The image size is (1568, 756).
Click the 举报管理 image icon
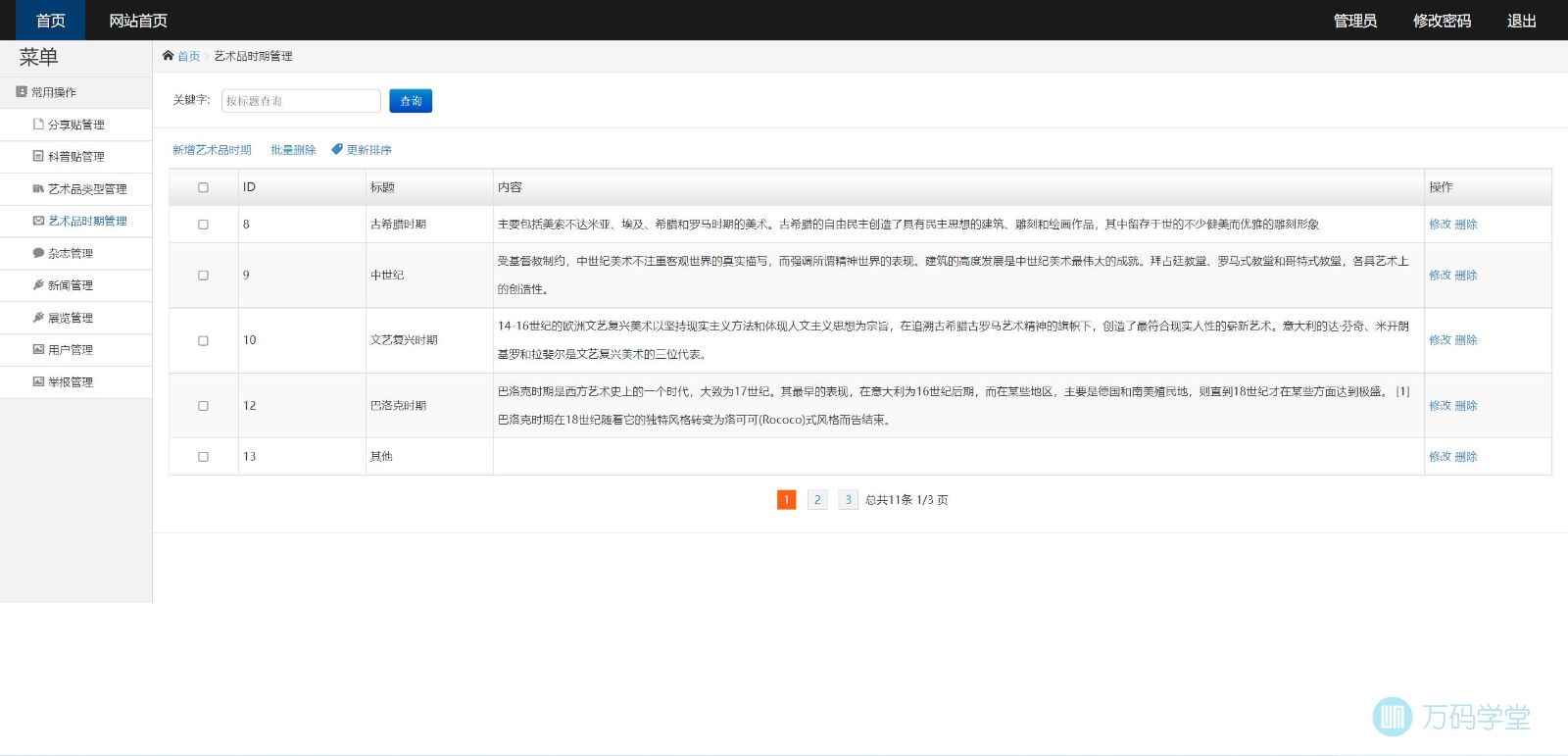pos(38,381)
